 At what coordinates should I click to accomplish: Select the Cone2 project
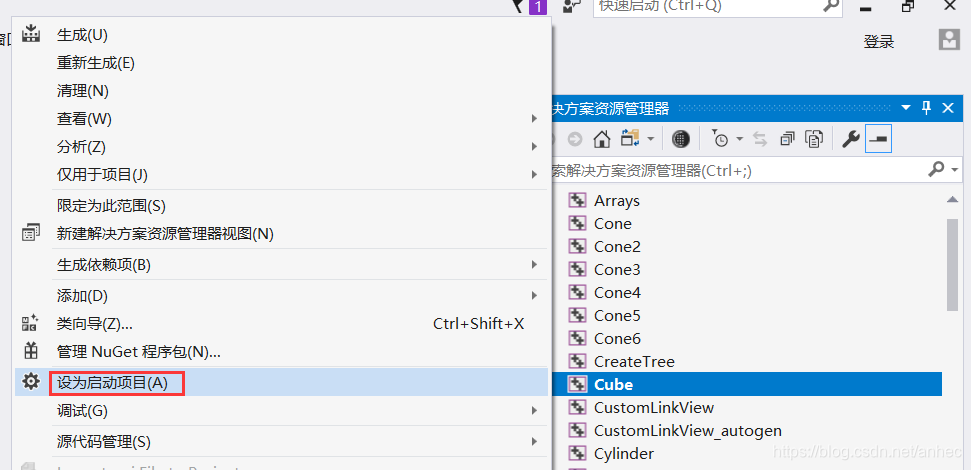pos(617,246)
